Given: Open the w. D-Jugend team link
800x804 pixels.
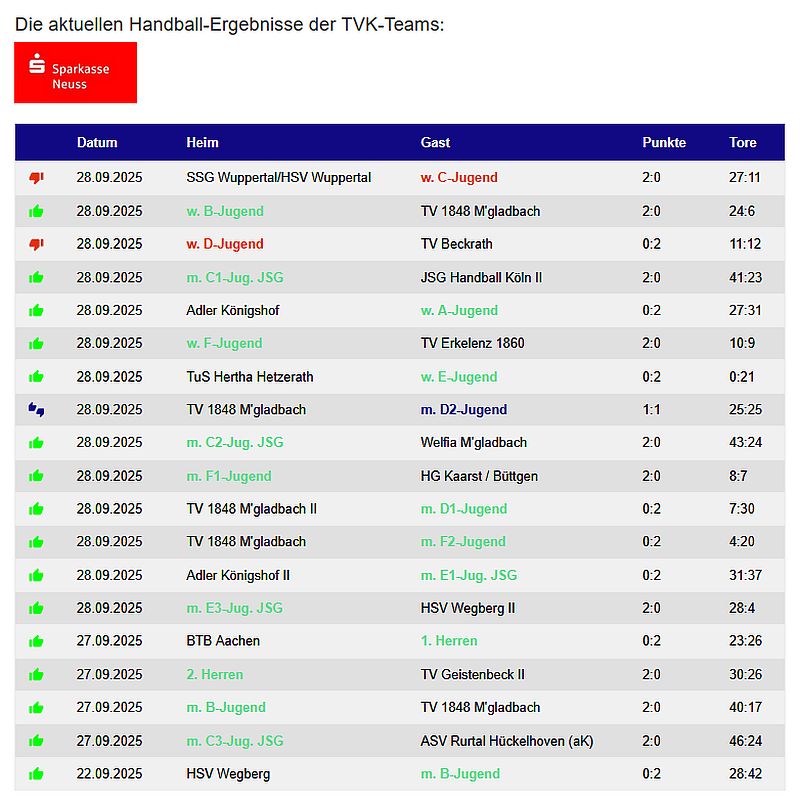Looking at the screenshot, I should tap(225, 244).
